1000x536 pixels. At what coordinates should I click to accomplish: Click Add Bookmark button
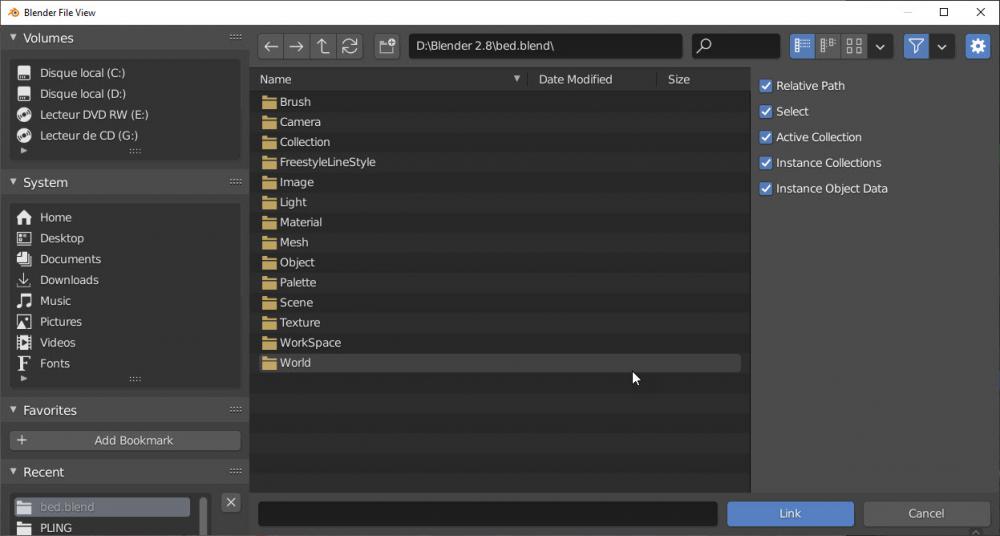point(125,440)
